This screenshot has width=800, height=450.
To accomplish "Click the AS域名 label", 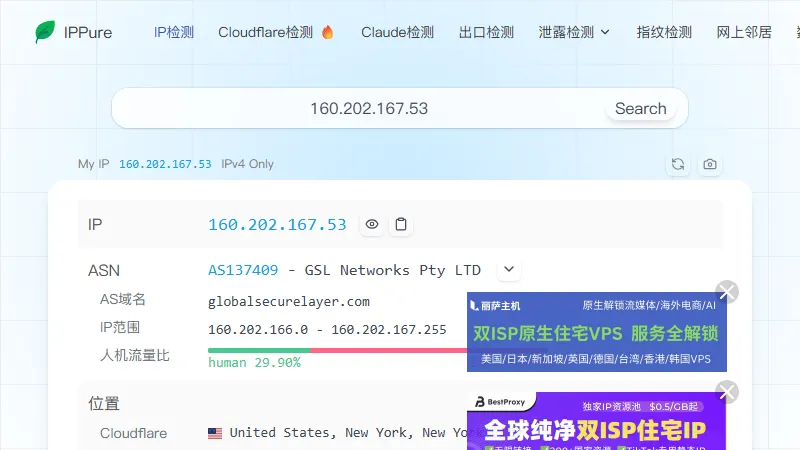I will (x=122, y=299).
